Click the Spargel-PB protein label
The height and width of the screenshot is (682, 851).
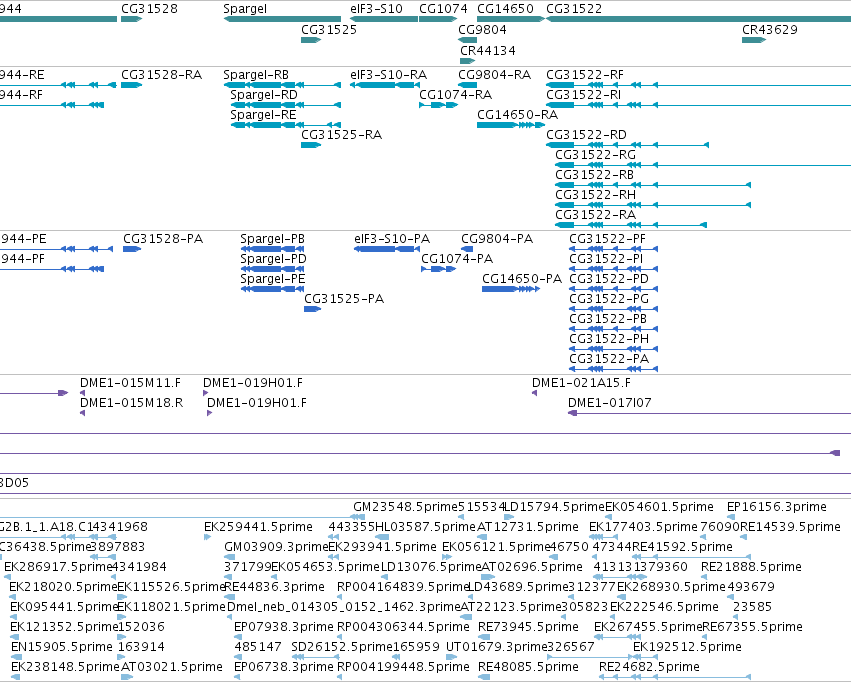[272, 239]
